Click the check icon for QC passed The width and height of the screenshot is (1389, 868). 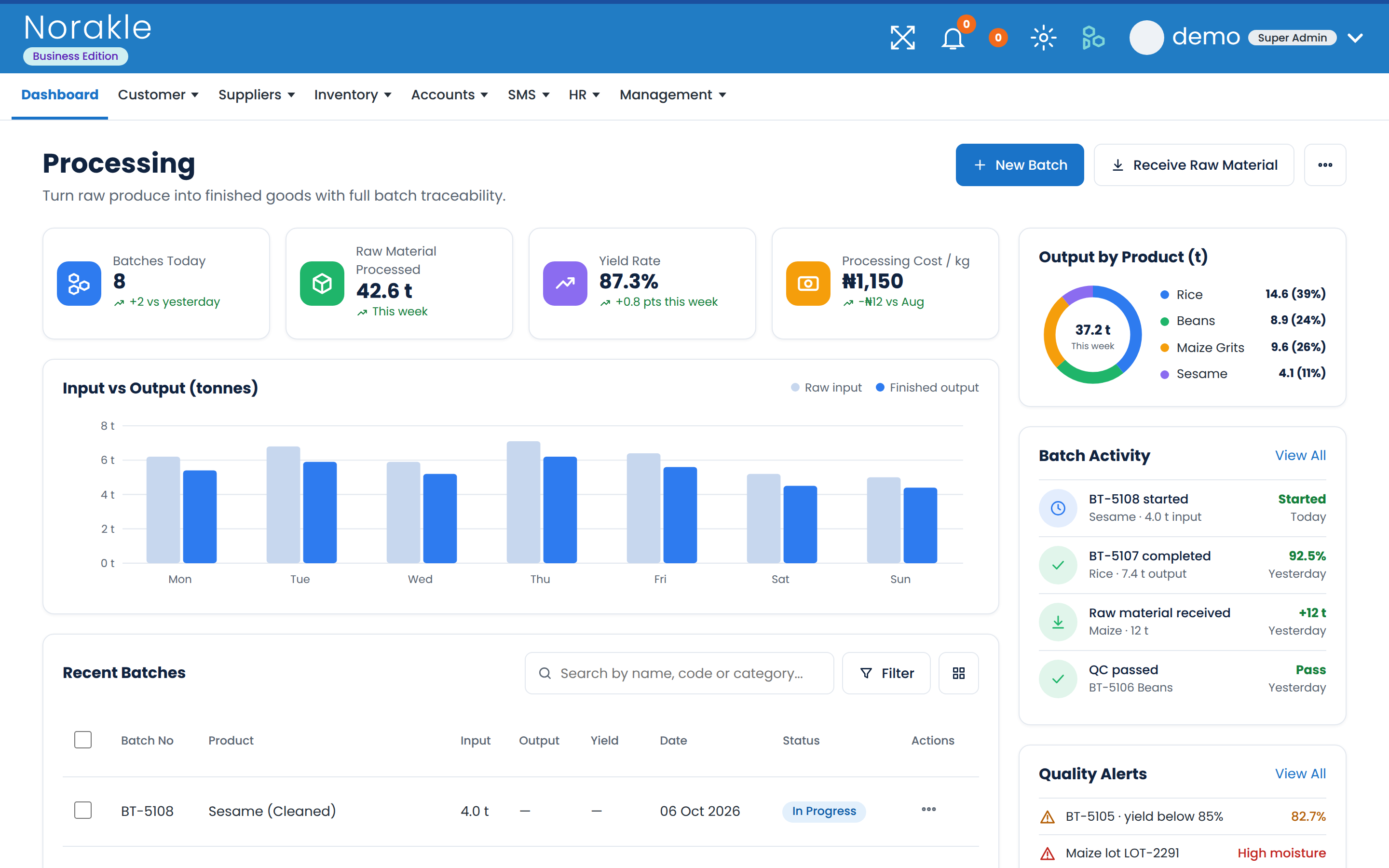pyautogui.click(x=1058, y=678)
